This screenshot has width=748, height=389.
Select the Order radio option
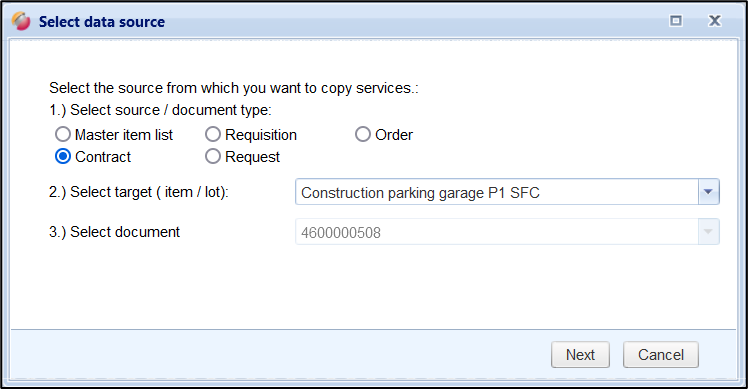(x=363, y=135)
